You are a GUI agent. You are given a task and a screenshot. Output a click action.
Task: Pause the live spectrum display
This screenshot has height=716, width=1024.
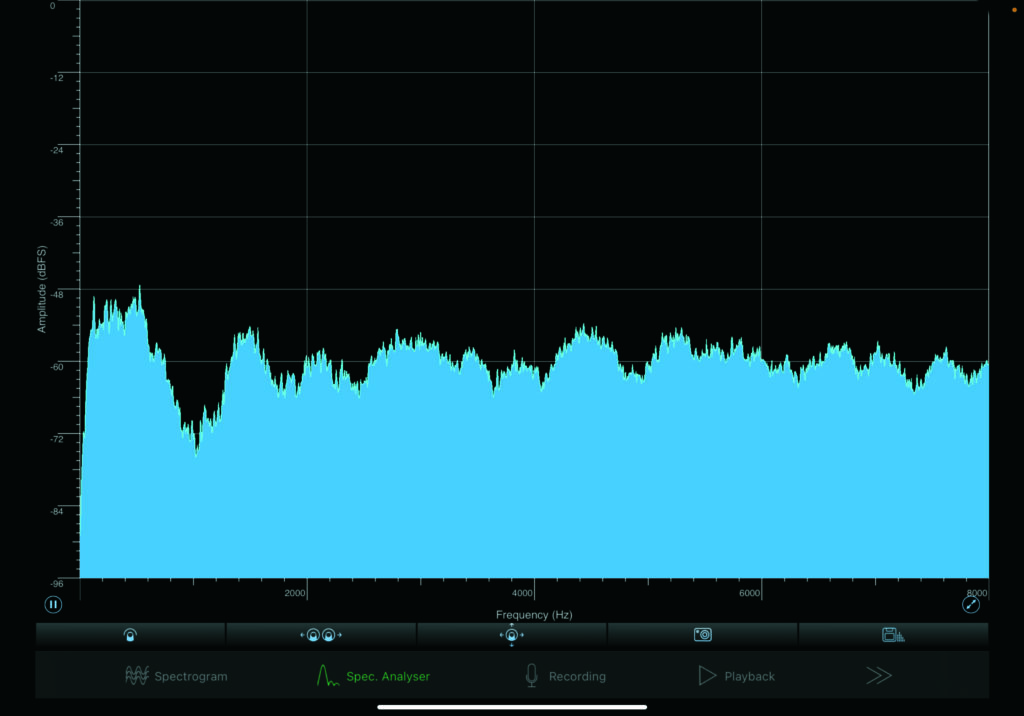click(x=54, y=604)
